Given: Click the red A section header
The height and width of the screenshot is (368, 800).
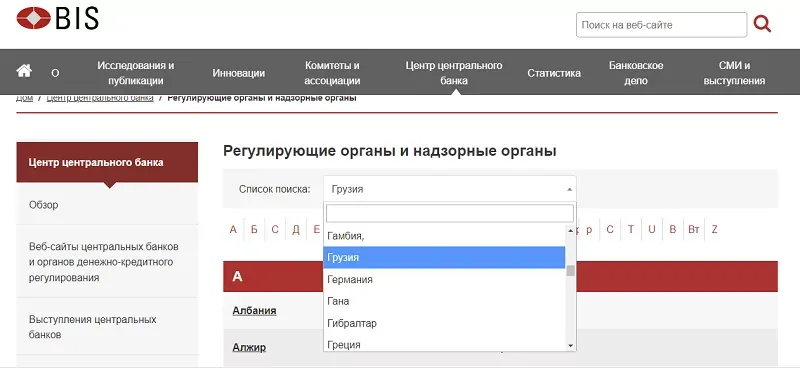Looking at the screenshot, I should point(500,277).
